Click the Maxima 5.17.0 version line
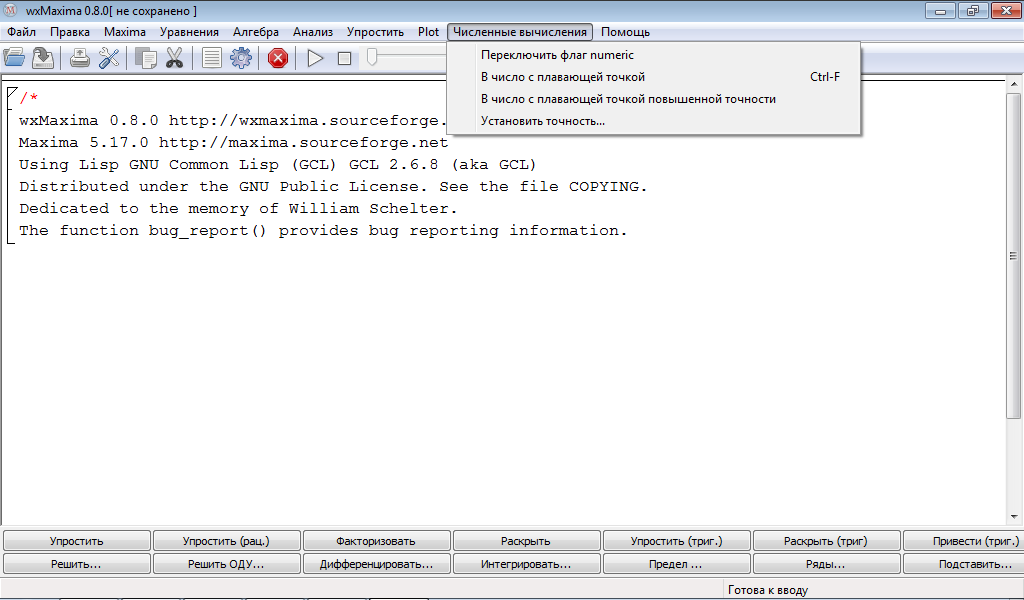The height and width of the screenshot is (600, 1024). 234,142
